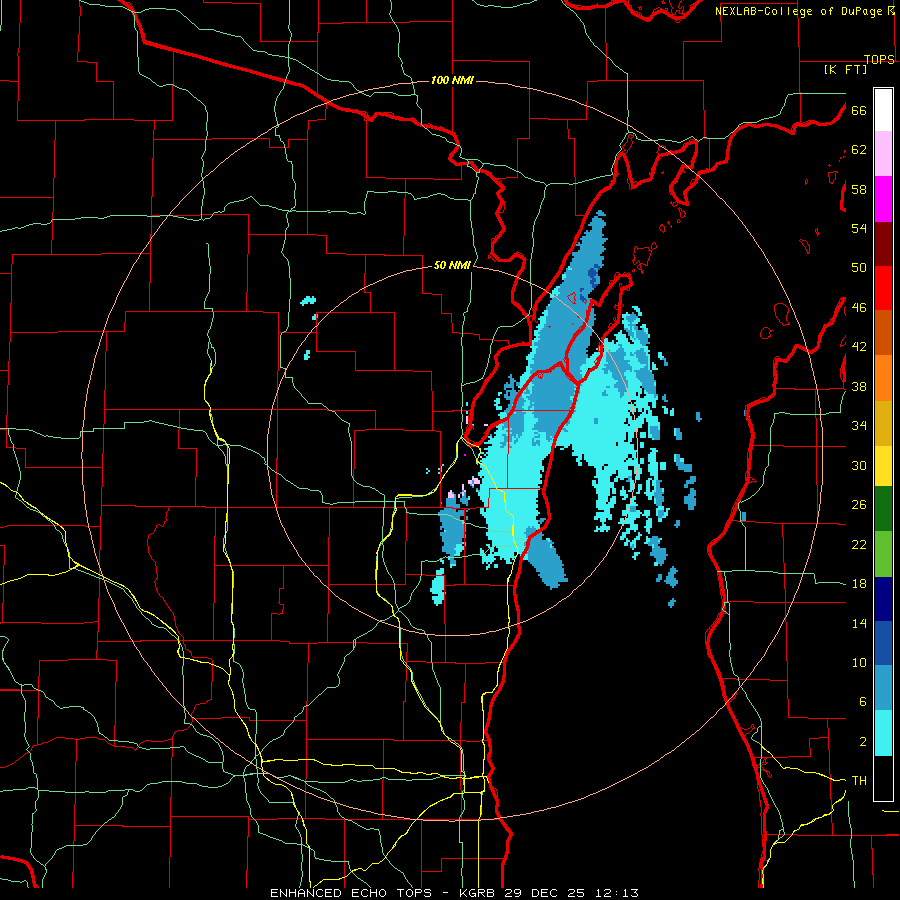This screenshot has width=900, height=900.
Task: Click the bright red 46 kft legend swatch
Action: pyautogui.click(x=883, y=288)
